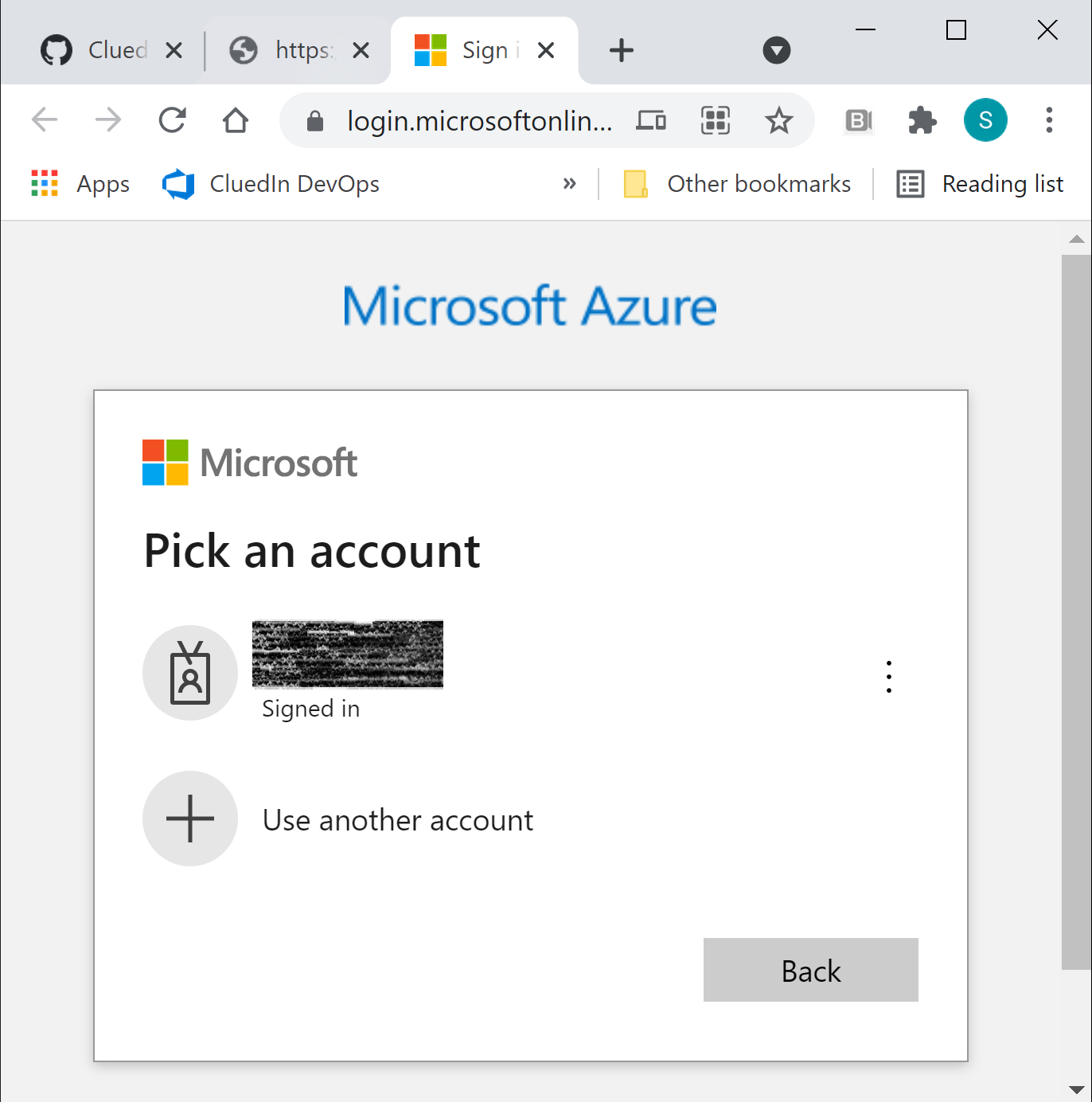Screen dimensions: 1092x1102
Task: Click the Back button
Action: [811, 970]
